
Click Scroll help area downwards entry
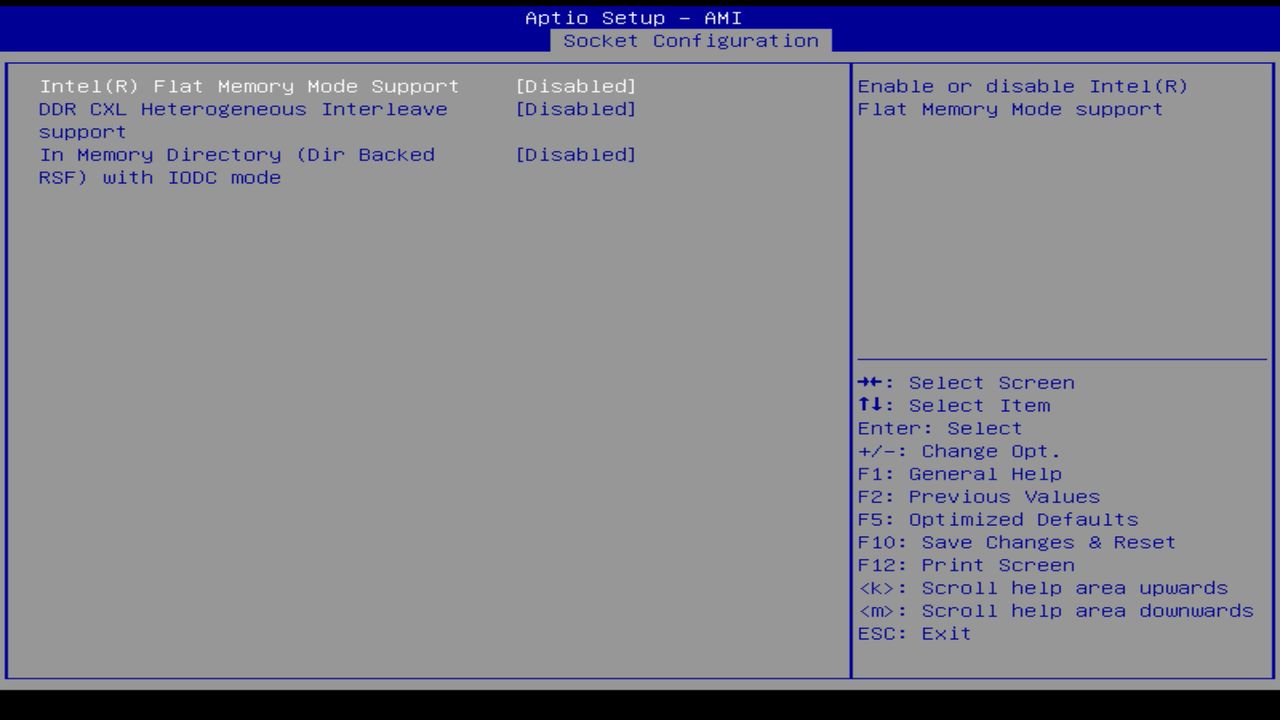[x=1054, y=610]
